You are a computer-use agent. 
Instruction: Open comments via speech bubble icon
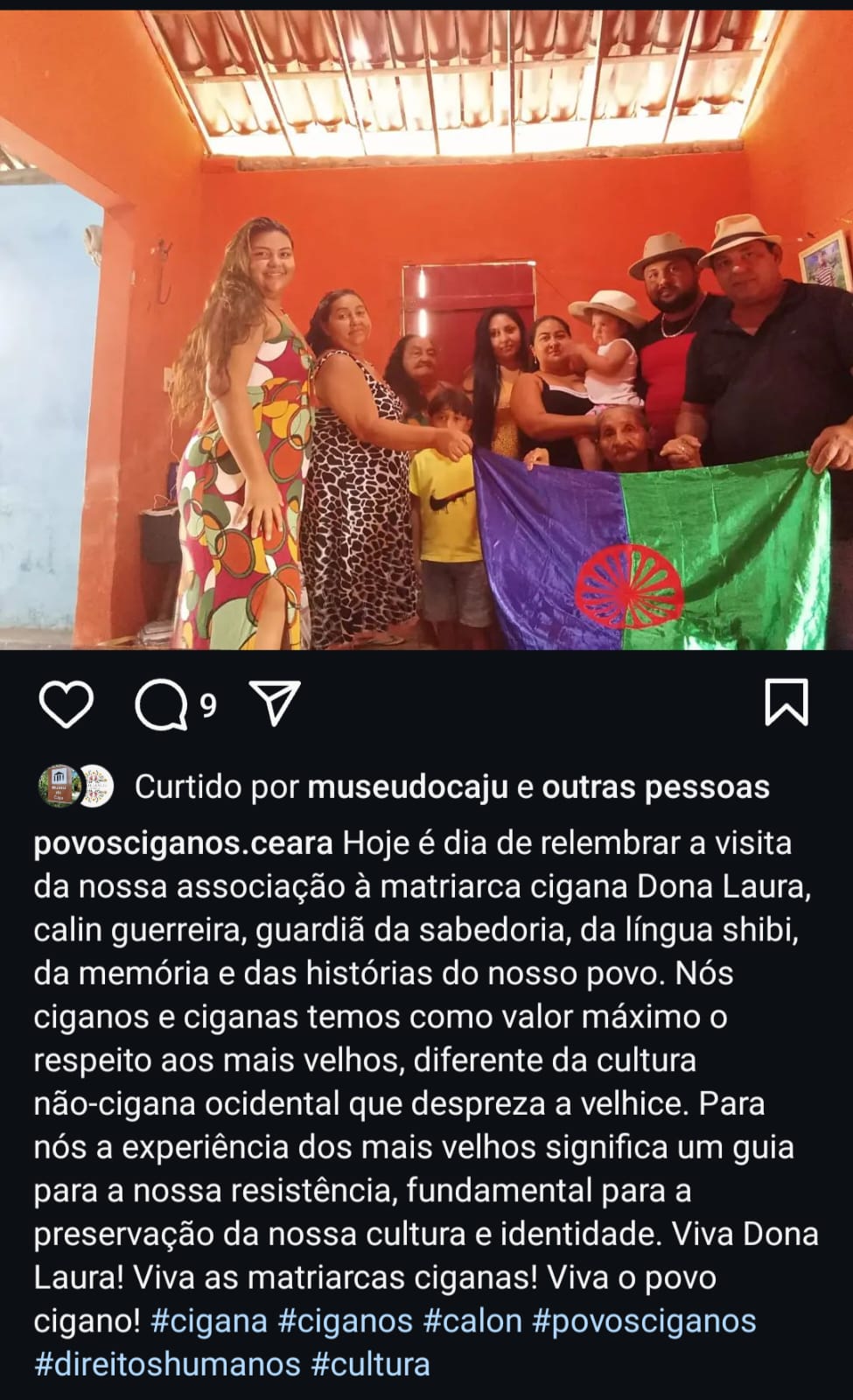162,705
